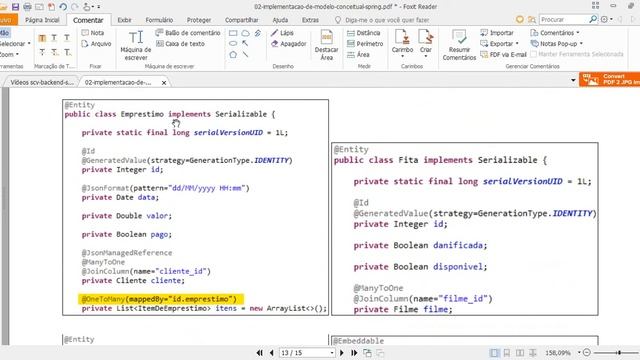
Task: Go to the next page in status bar
Action: click(x=342, y=353)
